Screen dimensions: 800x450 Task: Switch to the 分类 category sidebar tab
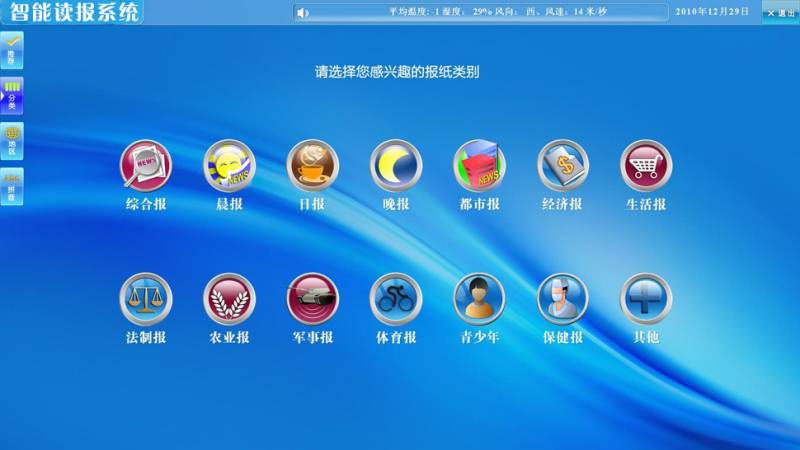(12, 95)
